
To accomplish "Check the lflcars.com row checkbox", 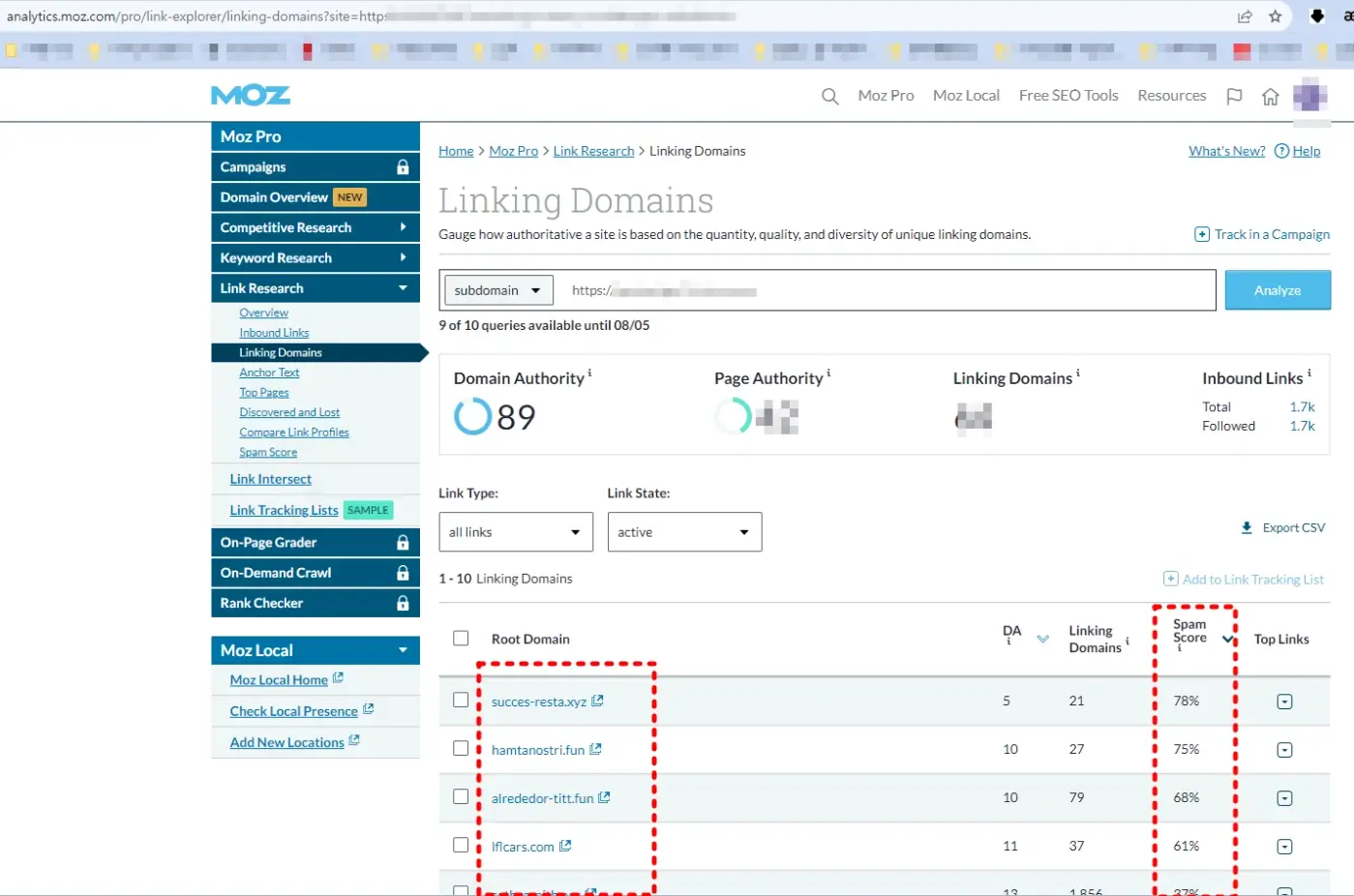I will coord(461,845).
